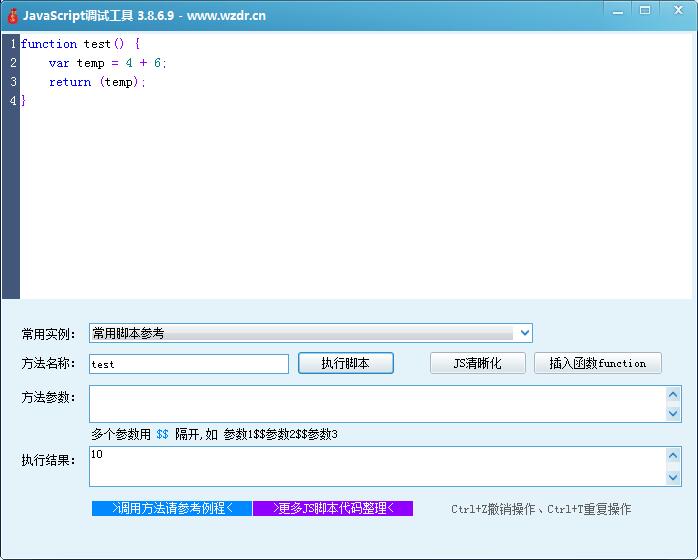Open the 调用方法请参考例程 link
The width and height of the screenshot is (698, 560).
coord(172,508)
